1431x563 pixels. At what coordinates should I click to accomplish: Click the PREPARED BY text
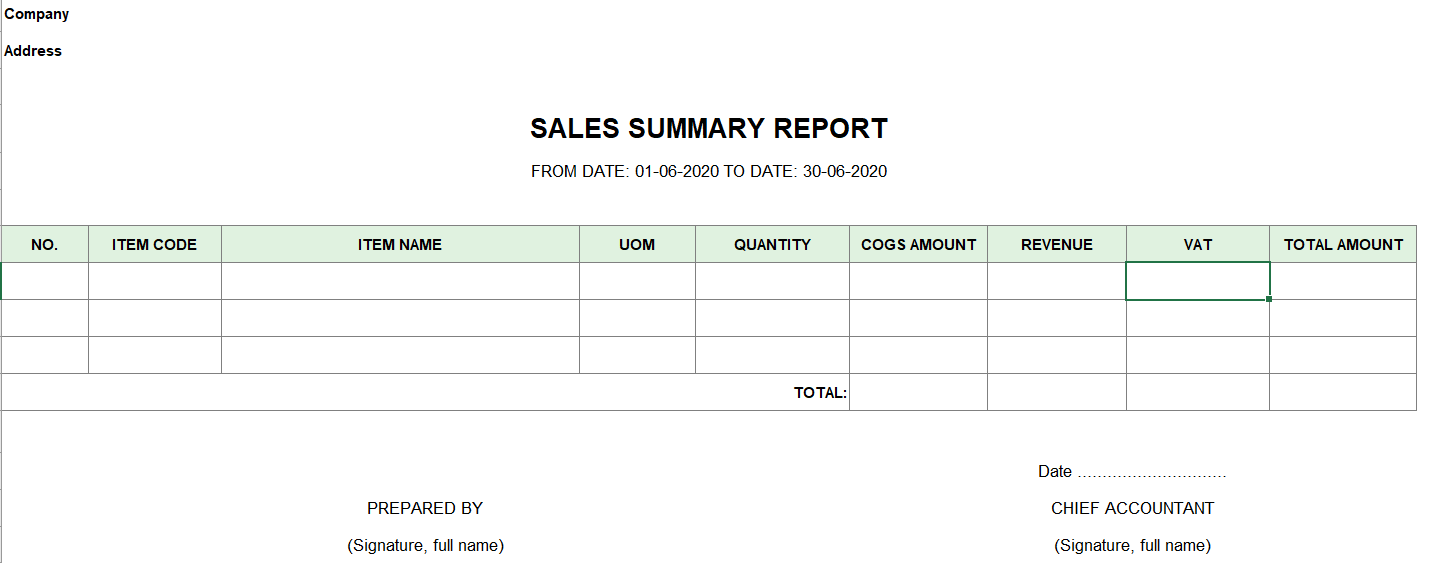click(x=425, y=508)
